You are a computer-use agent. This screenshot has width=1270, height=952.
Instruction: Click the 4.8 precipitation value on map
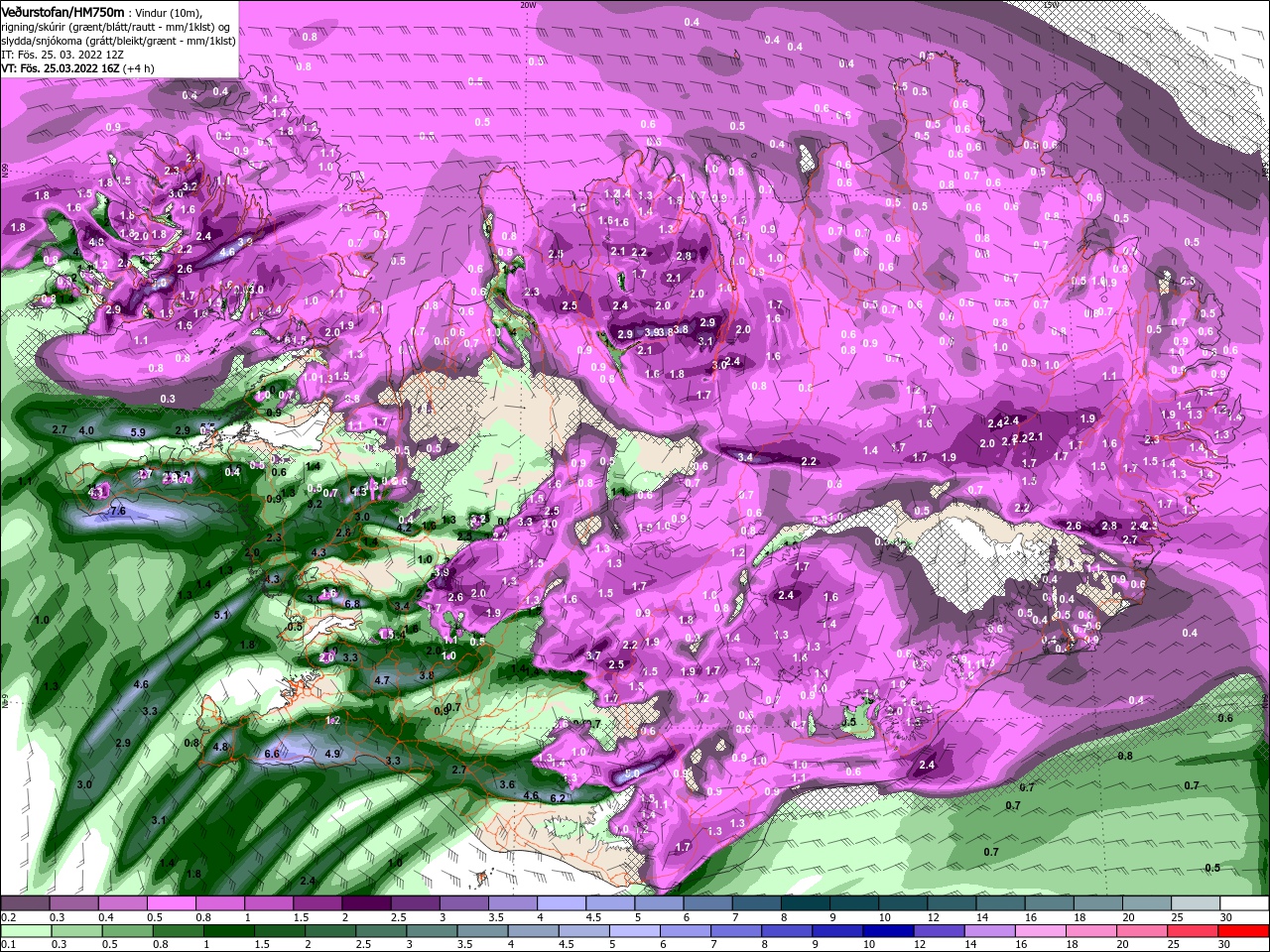click(221, 747)
